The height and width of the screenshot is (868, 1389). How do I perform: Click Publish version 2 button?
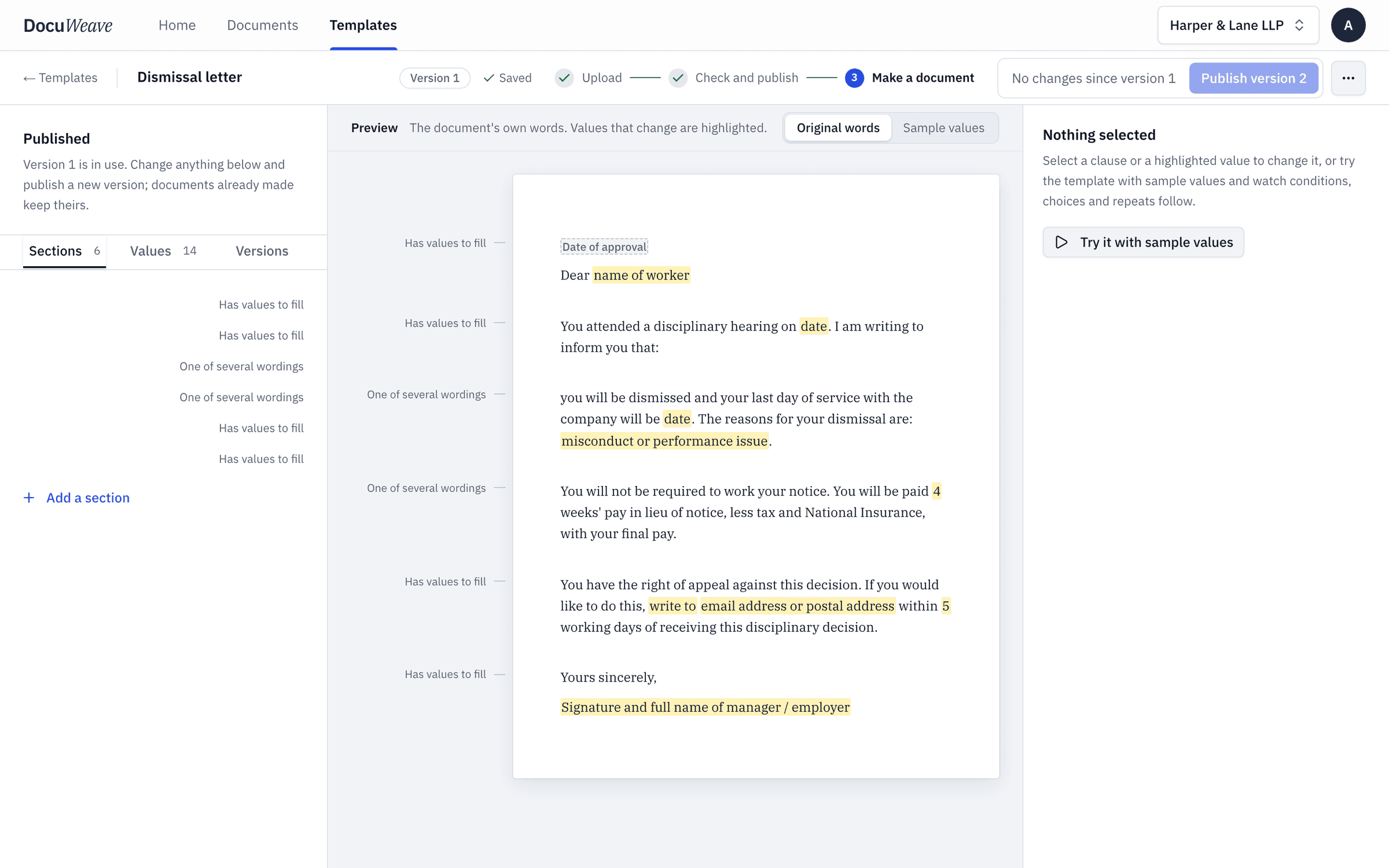click(1254, 78)
